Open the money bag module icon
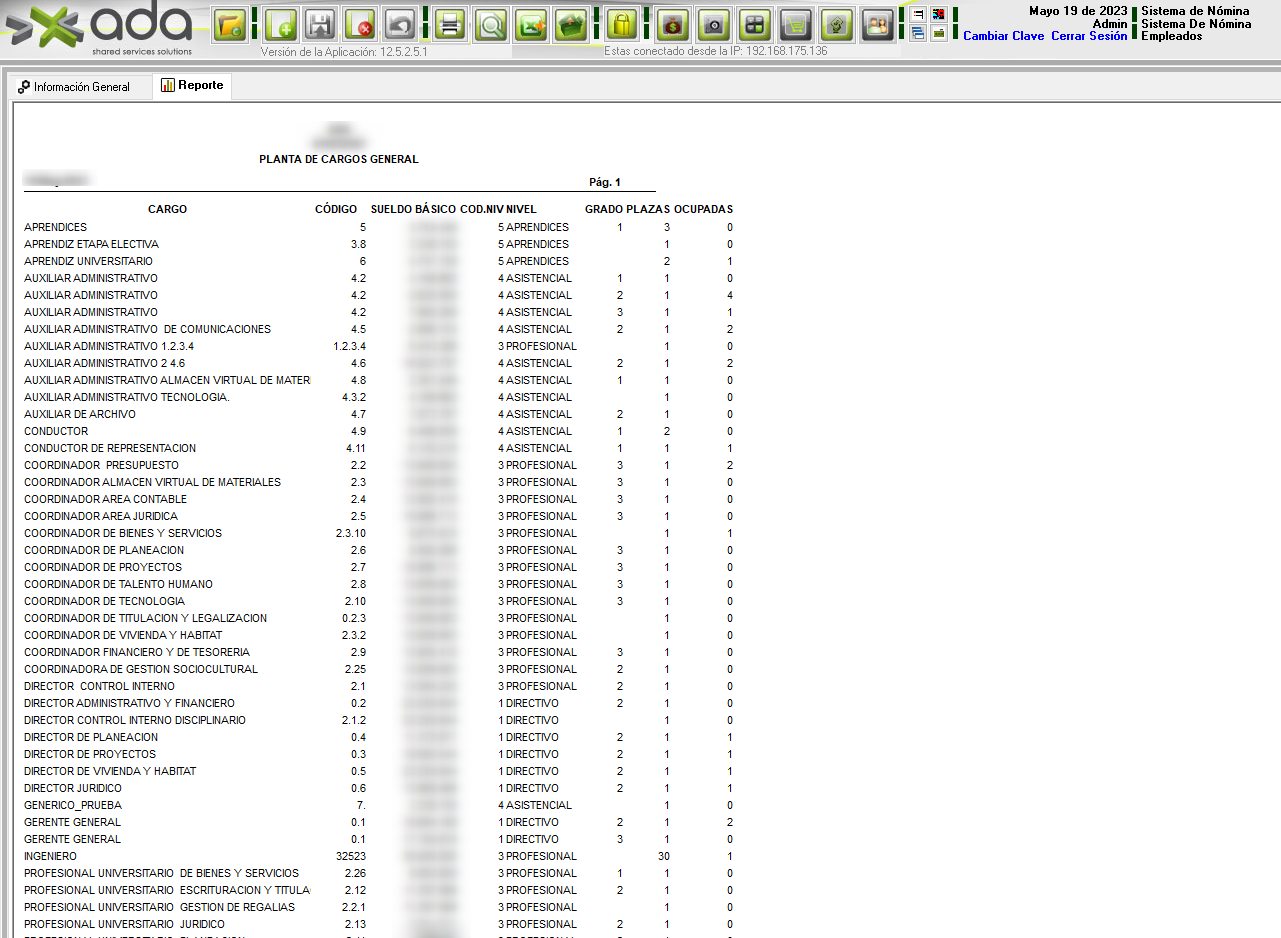Image resolution: width=1281 pixels, height=938 pixels. coord(673,24)
